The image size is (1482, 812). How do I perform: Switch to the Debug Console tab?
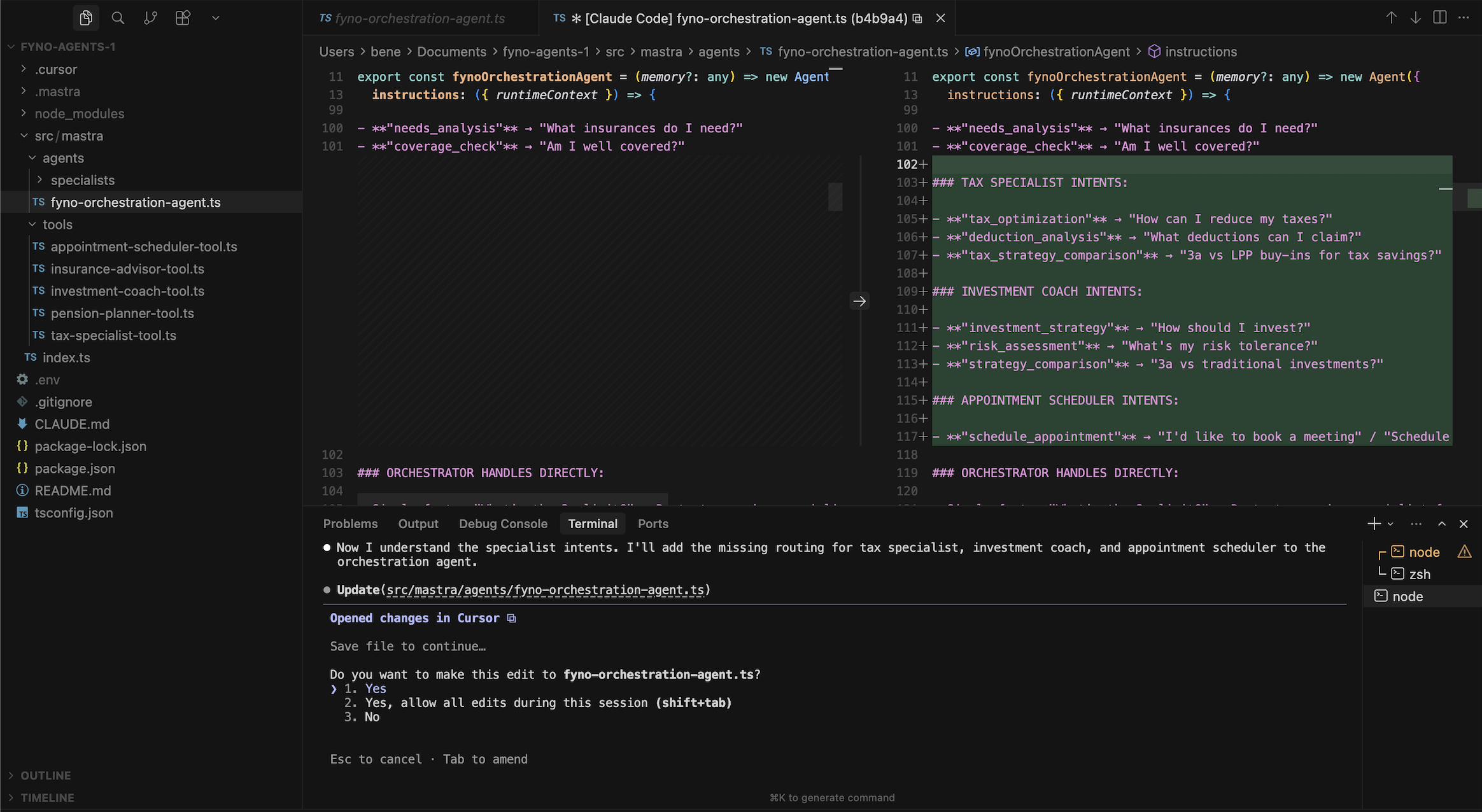tap(503, 524)
